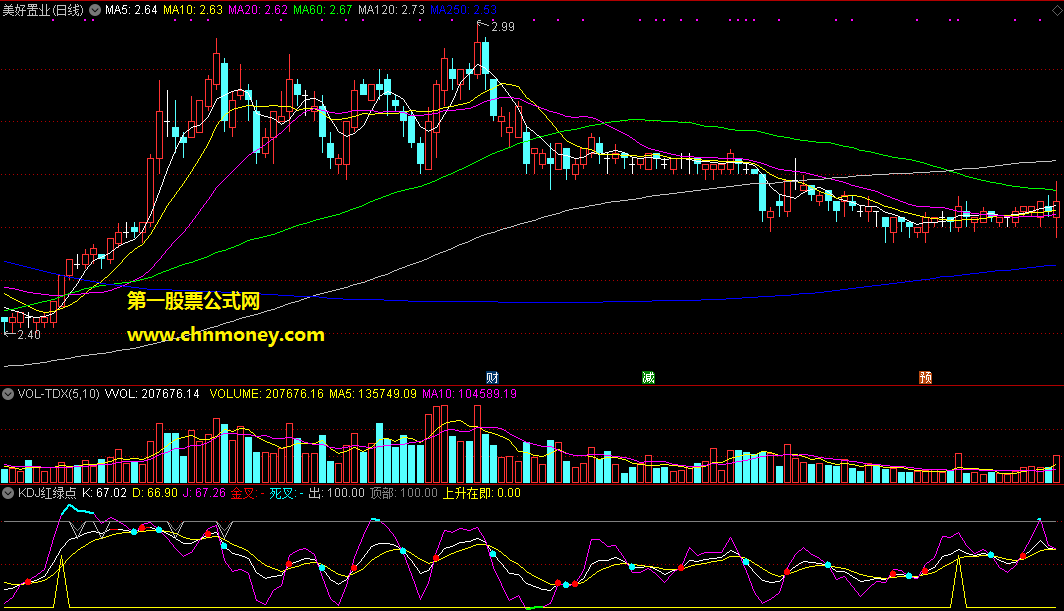The width and height of the screenshot is (1064, 611).
Task: Click the 2.40 low price marker
Action: [x=29, y=335]
